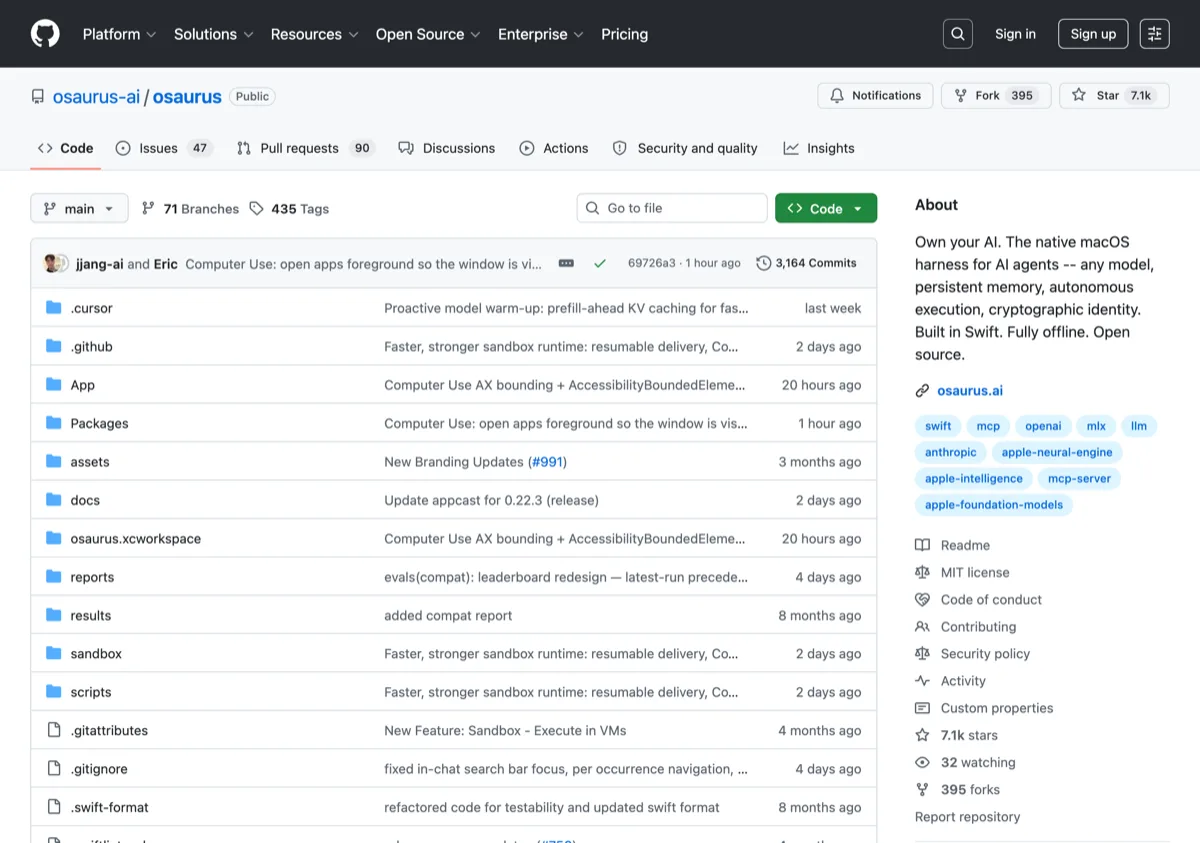Viewport: 1200px width, 843px height.
Task: Click the App folder icon
Action: click(x=54, y=385)
